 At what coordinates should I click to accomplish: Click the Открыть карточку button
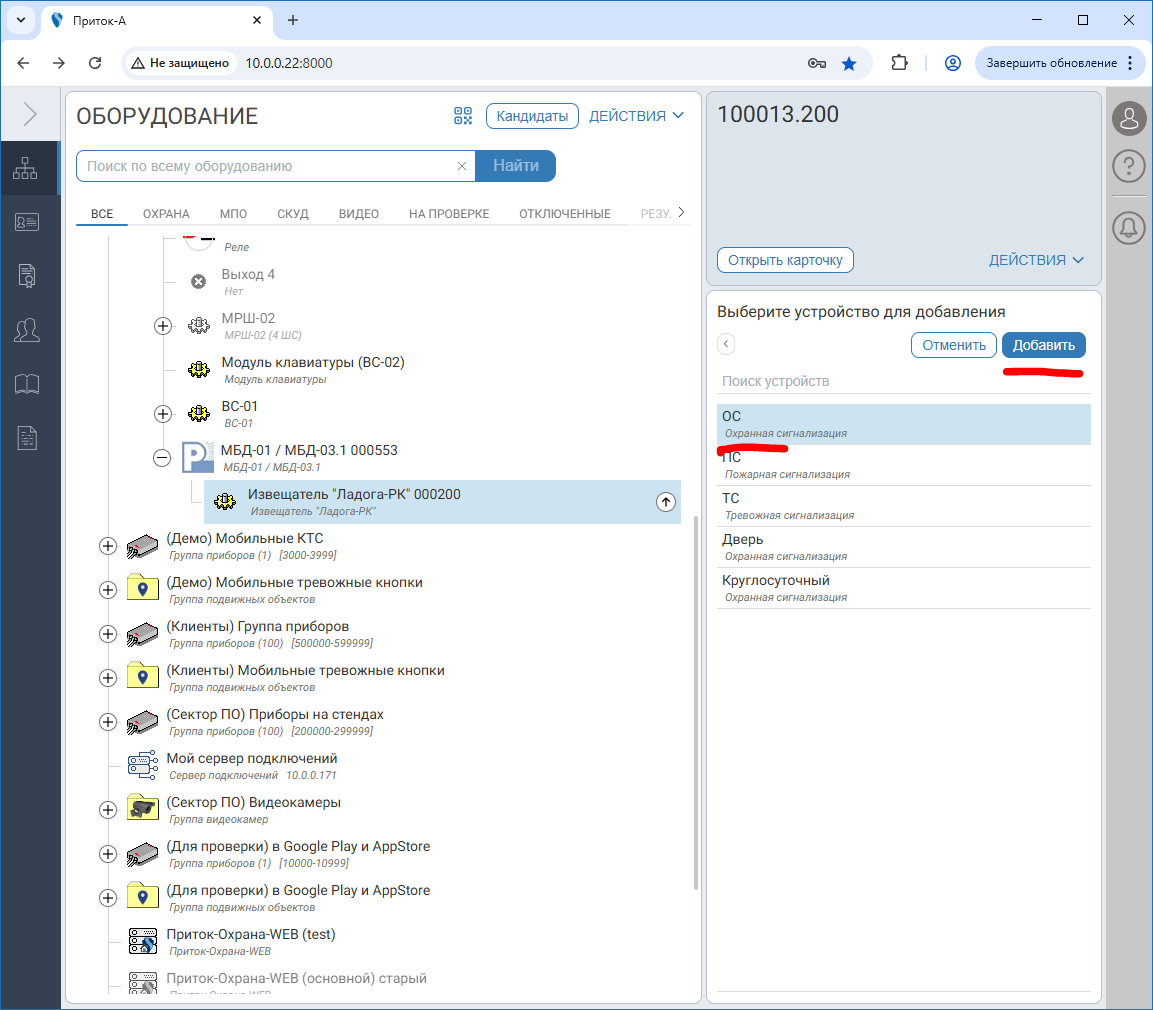pyautogui.click(x=785, y=260)
